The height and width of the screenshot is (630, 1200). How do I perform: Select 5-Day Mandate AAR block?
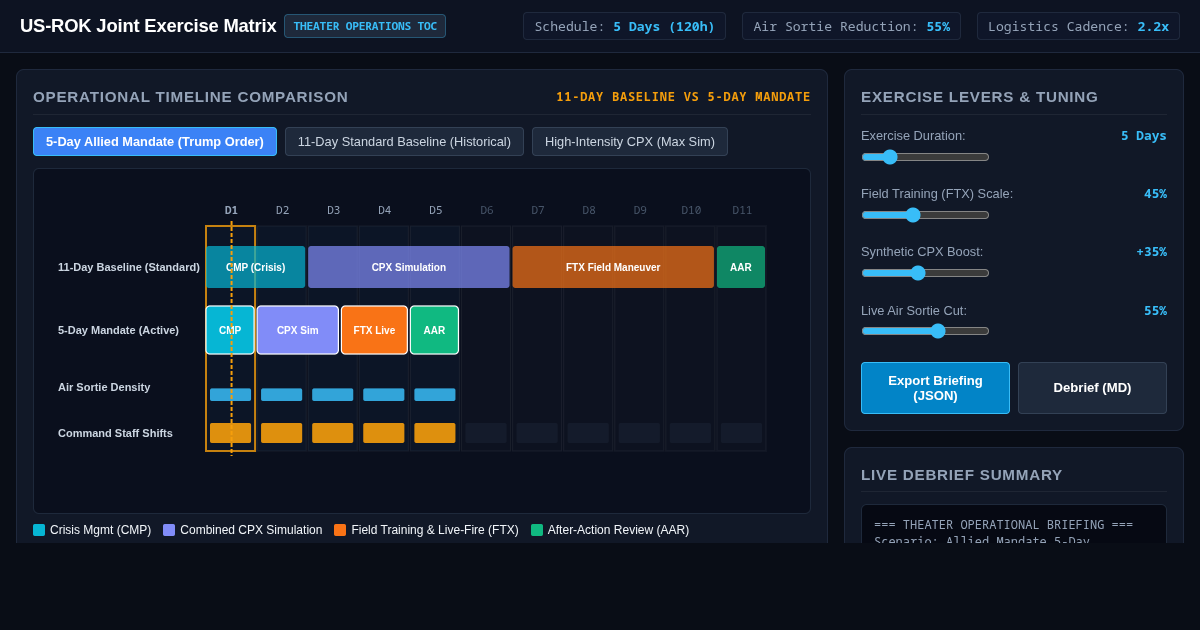[434, 330]
